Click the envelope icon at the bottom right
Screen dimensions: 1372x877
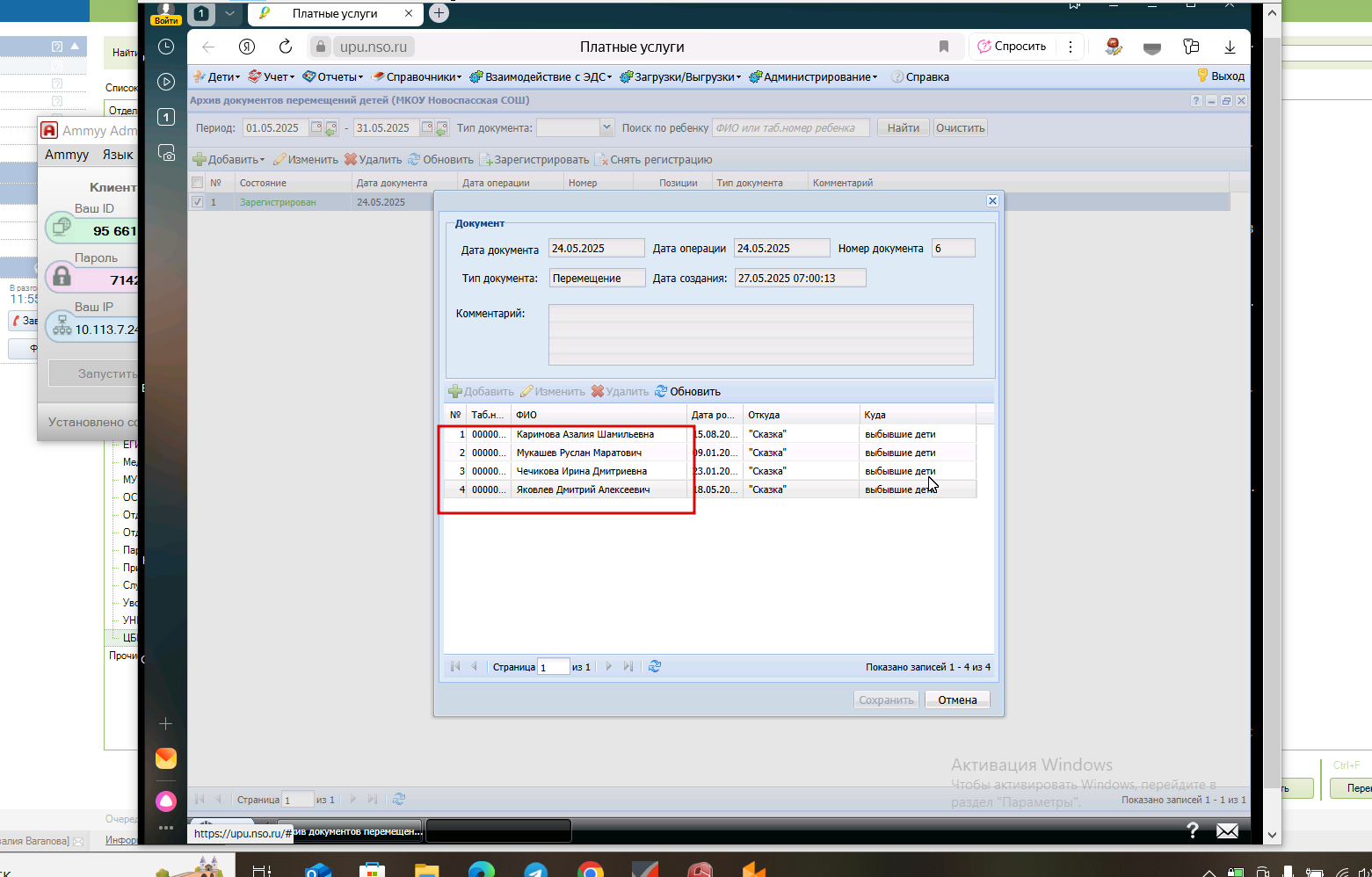[x=1227, y=830]
